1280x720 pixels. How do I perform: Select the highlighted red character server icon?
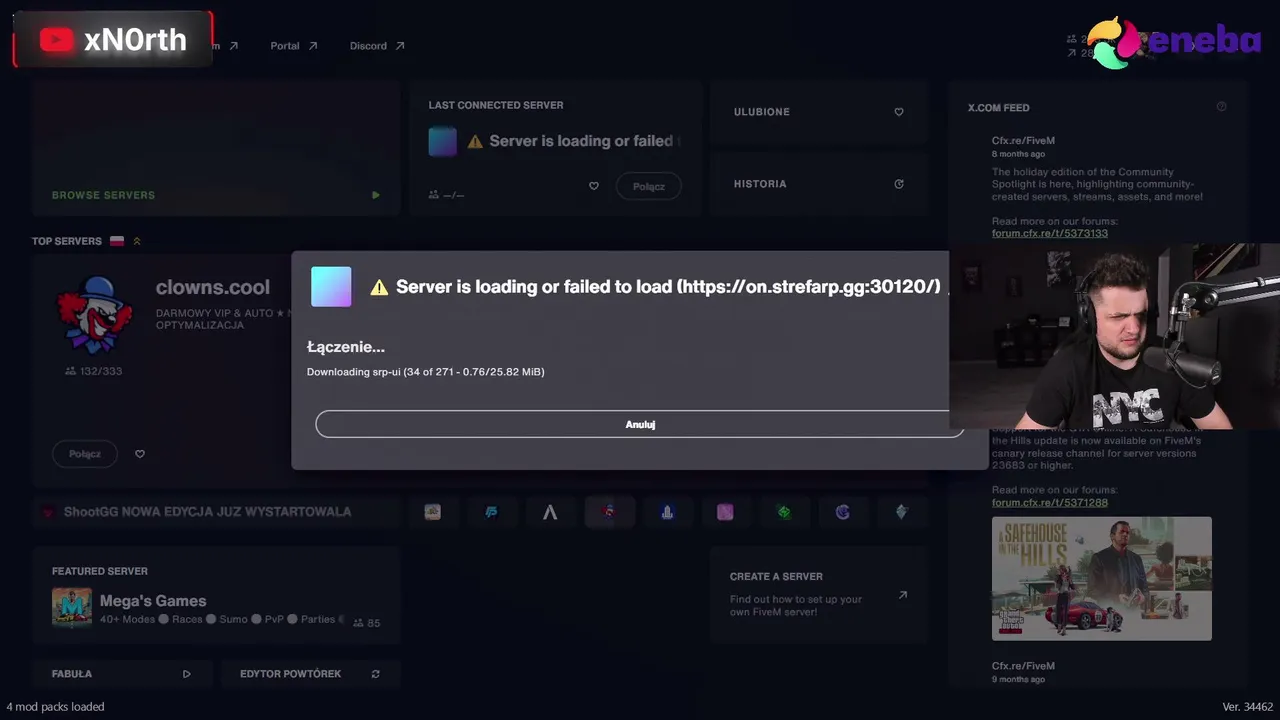[x=609, y=512]
